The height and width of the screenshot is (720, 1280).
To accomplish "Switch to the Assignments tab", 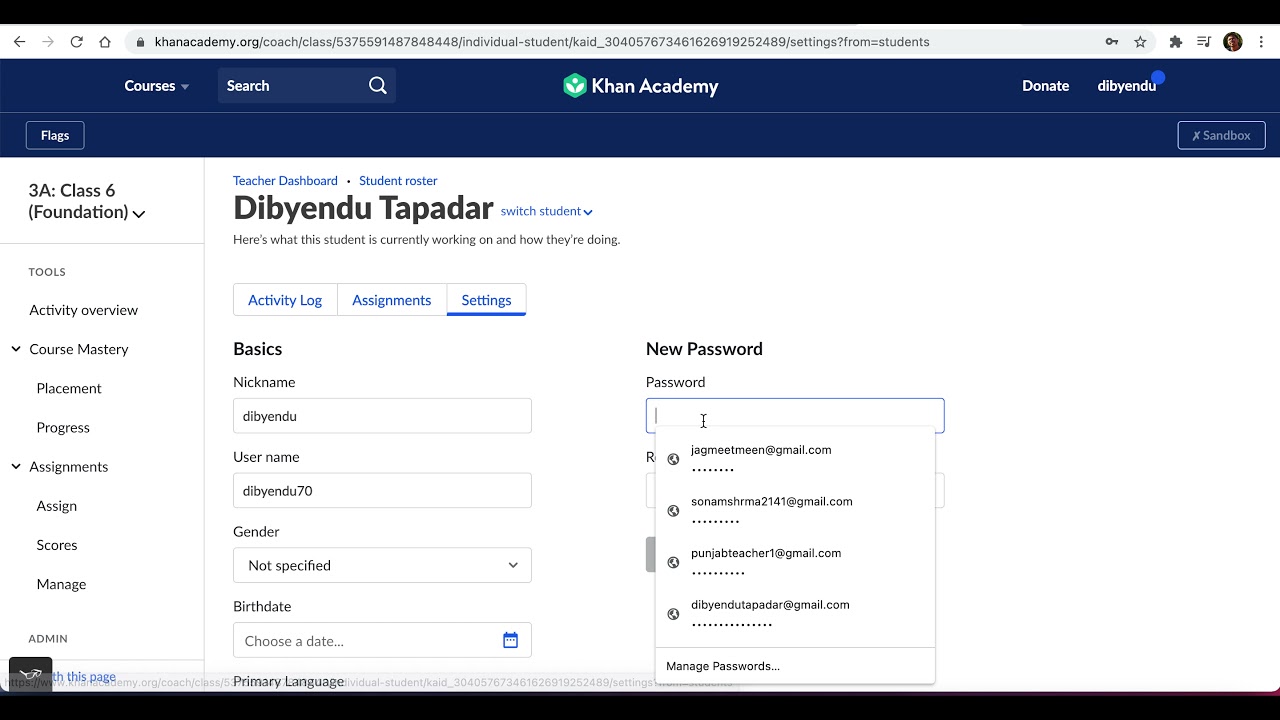I will (392, 300).
